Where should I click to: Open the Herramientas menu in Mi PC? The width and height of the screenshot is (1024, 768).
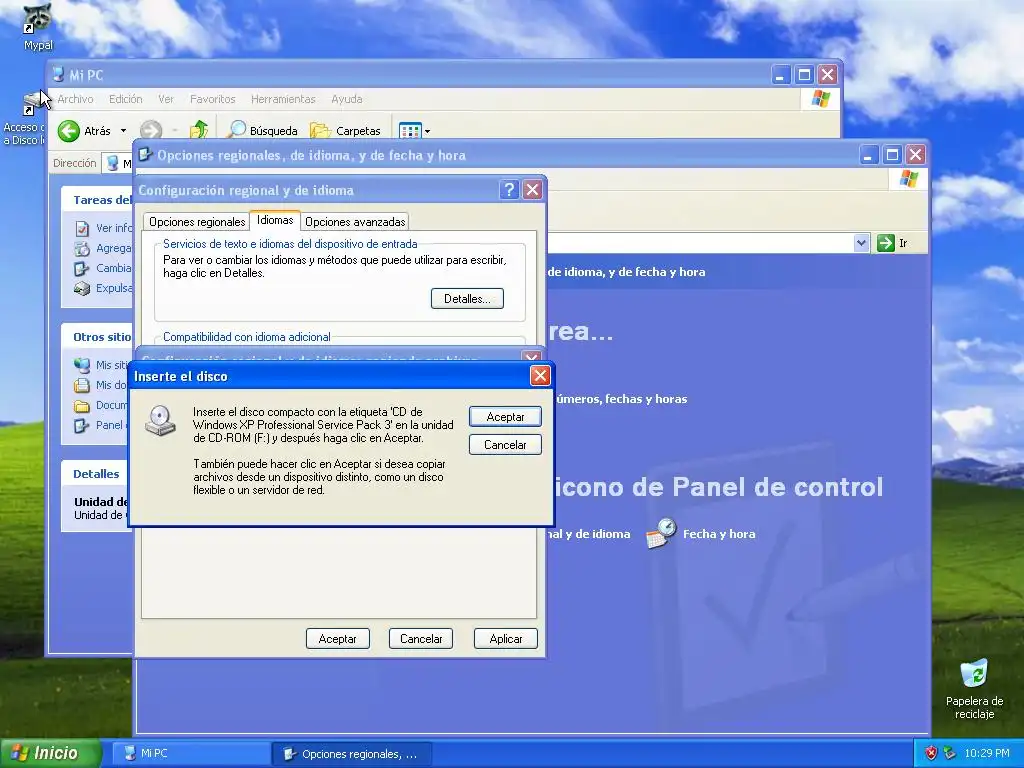tap(283, 99)
